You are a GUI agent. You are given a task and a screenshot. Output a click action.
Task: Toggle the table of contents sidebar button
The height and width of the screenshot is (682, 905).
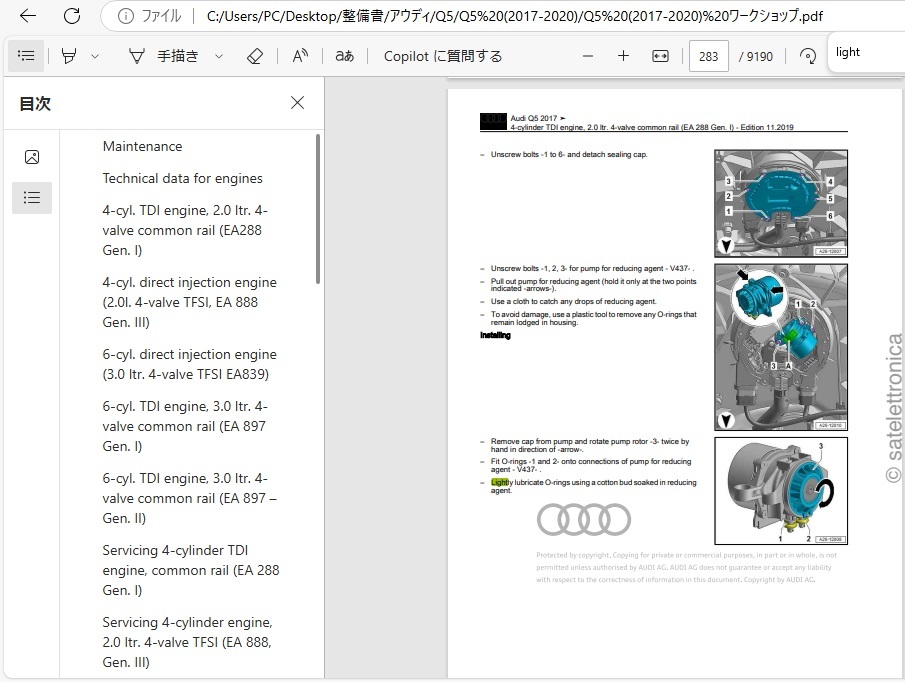pyautogui.click(x=26, y=56)
